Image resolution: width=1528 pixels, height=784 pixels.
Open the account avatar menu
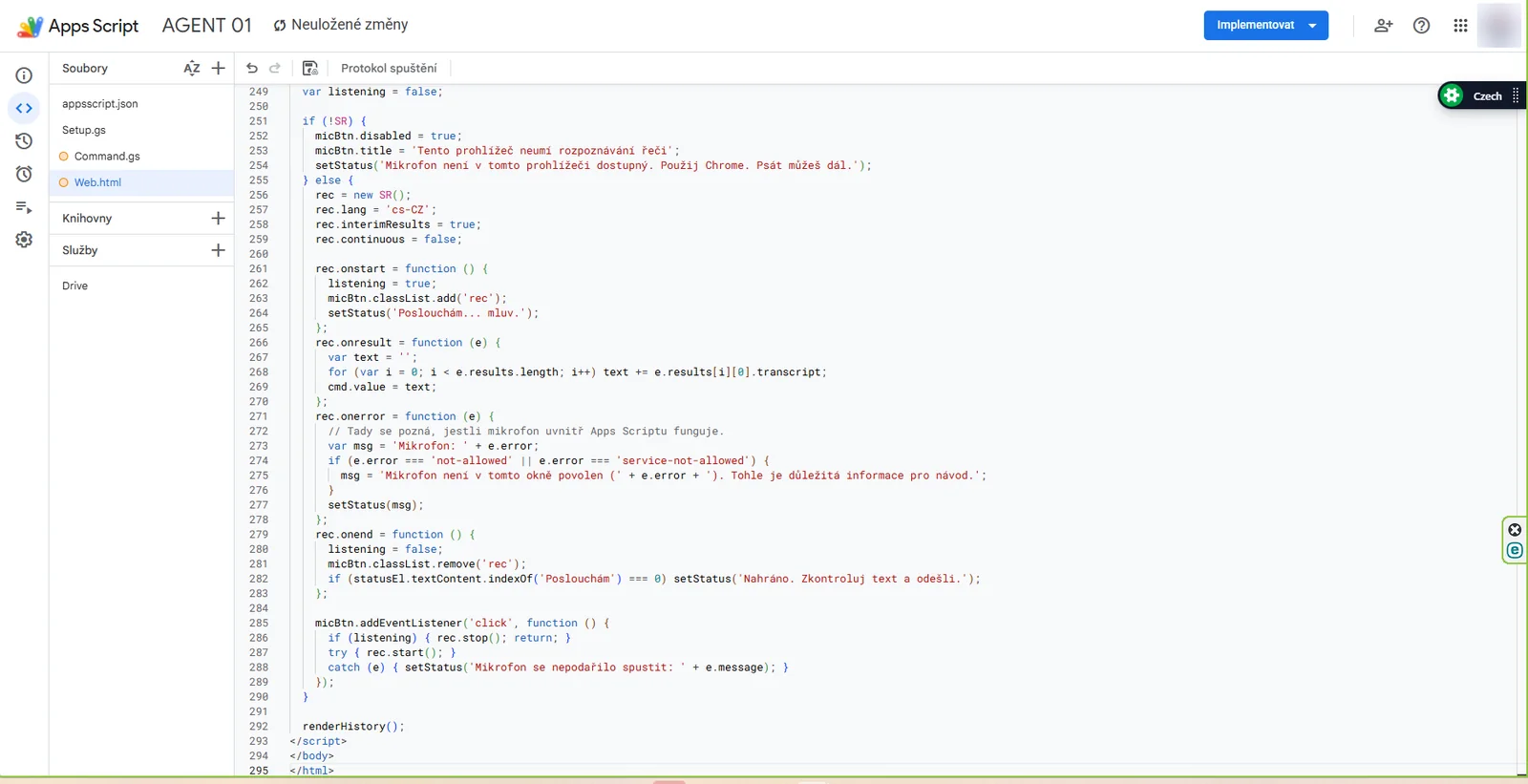tap(1498, 26)
